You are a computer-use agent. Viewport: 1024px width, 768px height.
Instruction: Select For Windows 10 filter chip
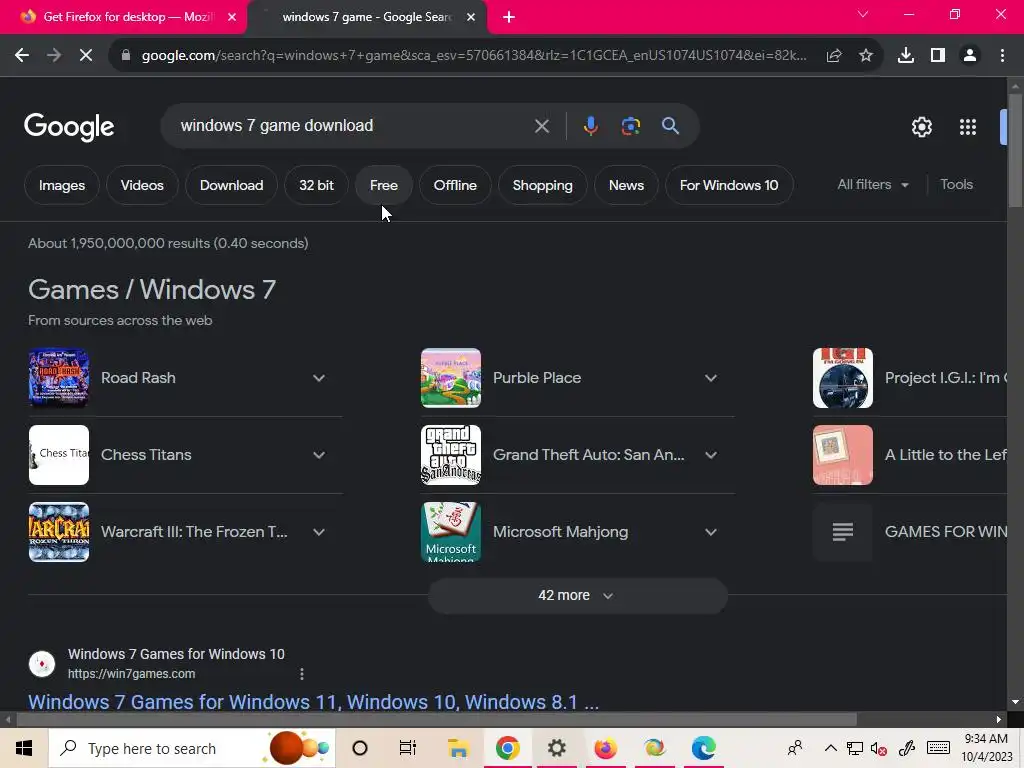[x=729, y=185]
